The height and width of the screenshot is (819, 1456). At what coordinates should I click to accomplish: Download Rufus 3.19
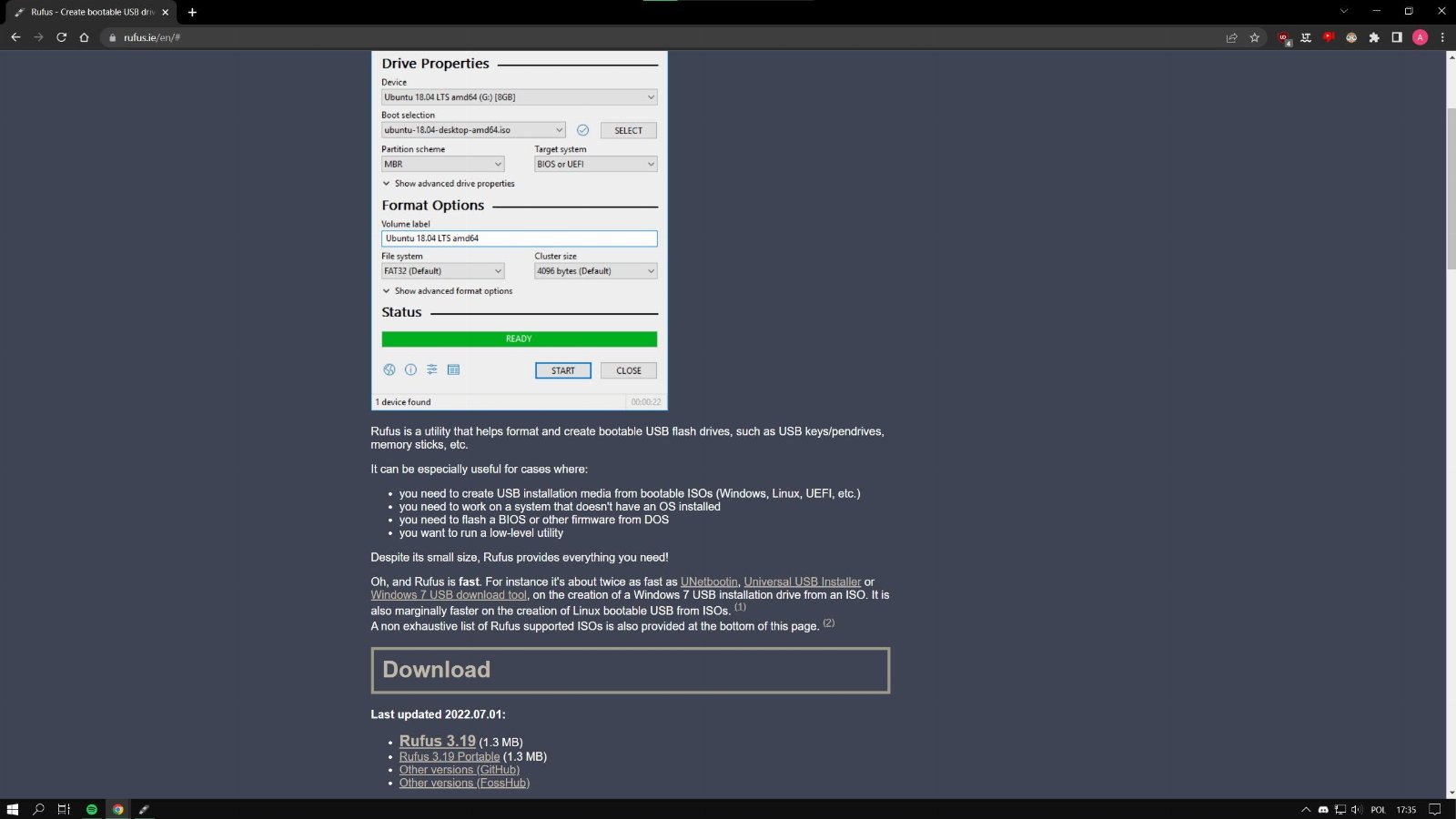tap(437, 741)
